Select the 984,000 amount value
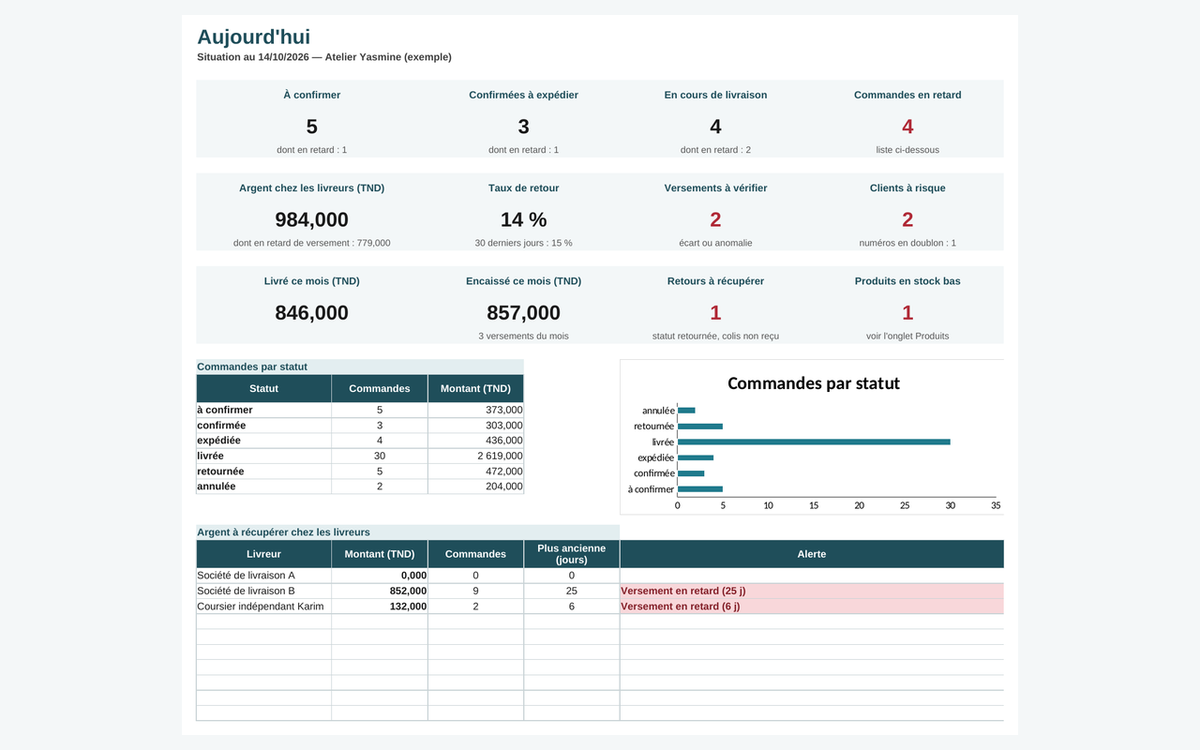 [312, 220]
